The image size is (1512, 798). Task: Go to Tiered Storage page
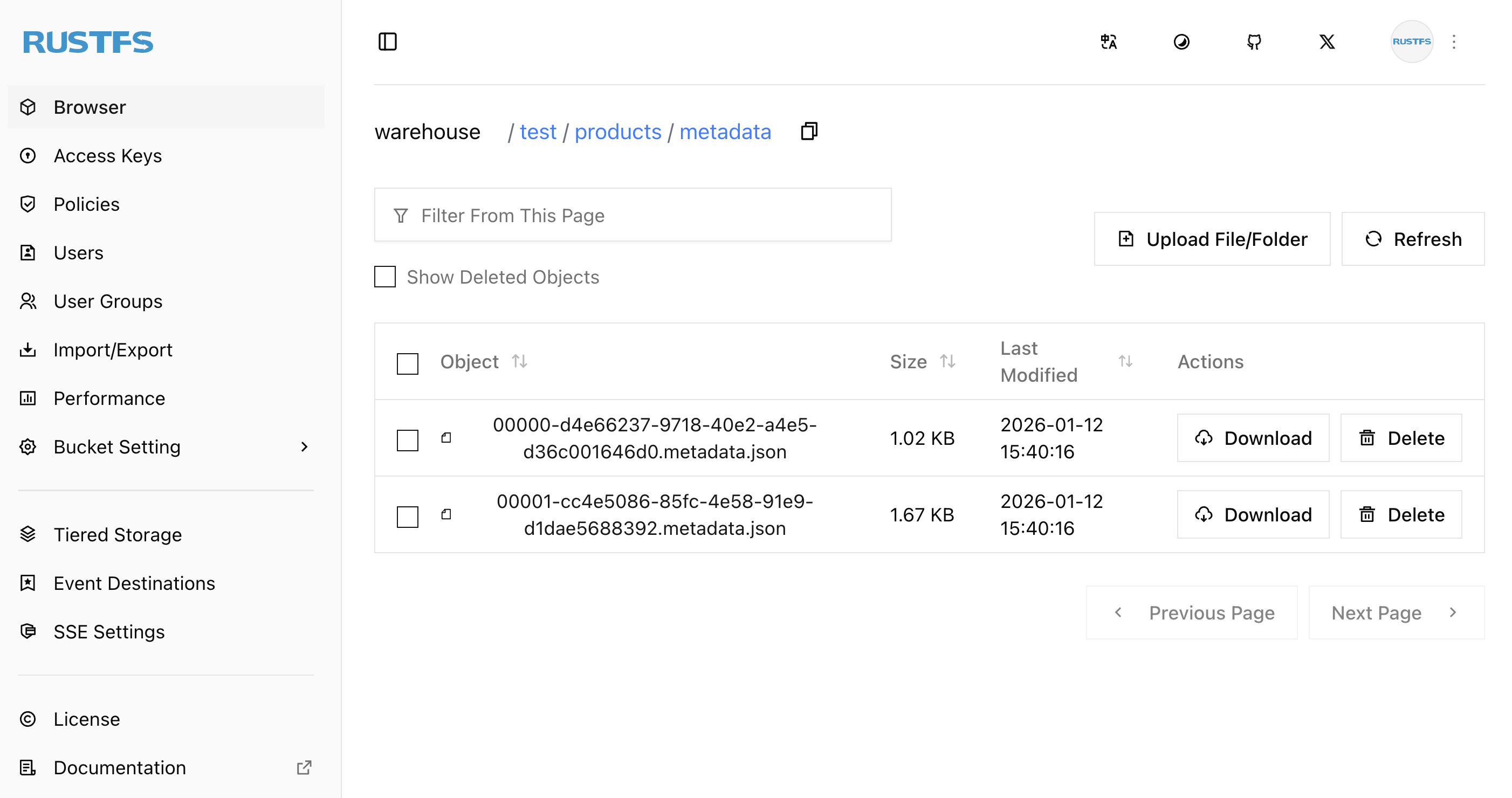[118, 535]
